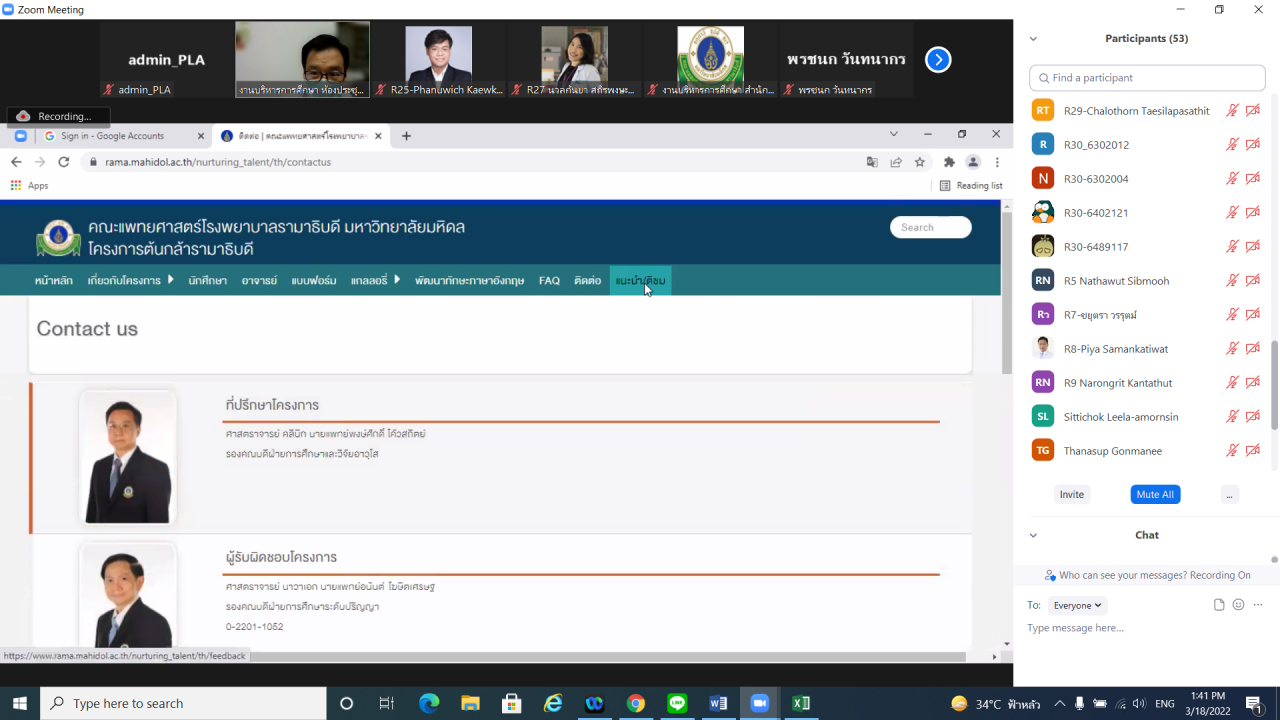Open the emoji picker in chat
This screenshot has height=720, width=1280.
pyautogui.click(x=1238, y=605)
